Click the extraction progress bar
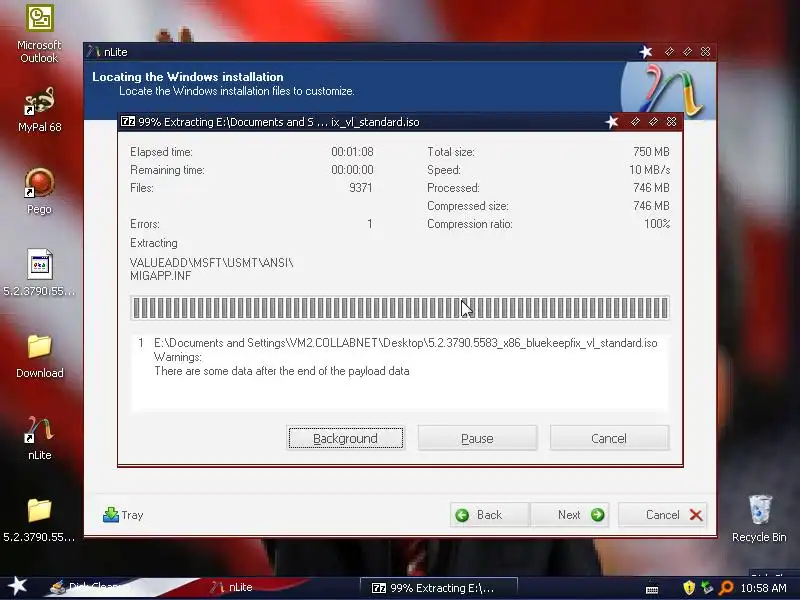The height and width of the screenshot is (600, 800). pyautogui.click(x=400, y=308)
